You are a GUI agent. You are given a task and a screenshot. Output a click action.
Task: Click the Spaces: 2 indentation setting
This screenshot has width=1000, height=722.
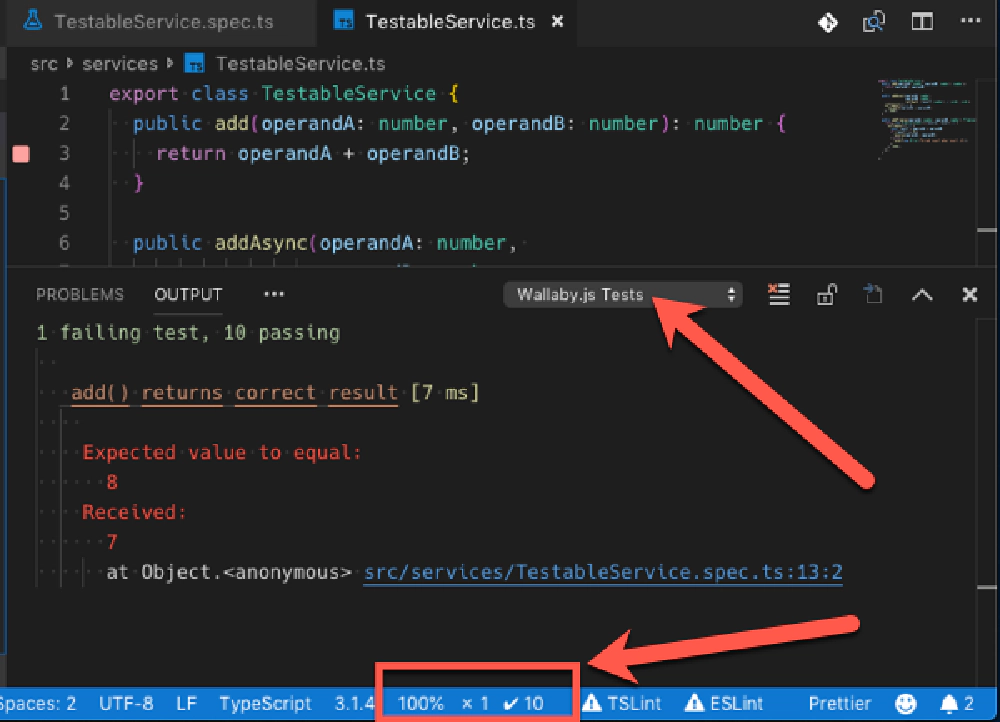coord(38,704)
